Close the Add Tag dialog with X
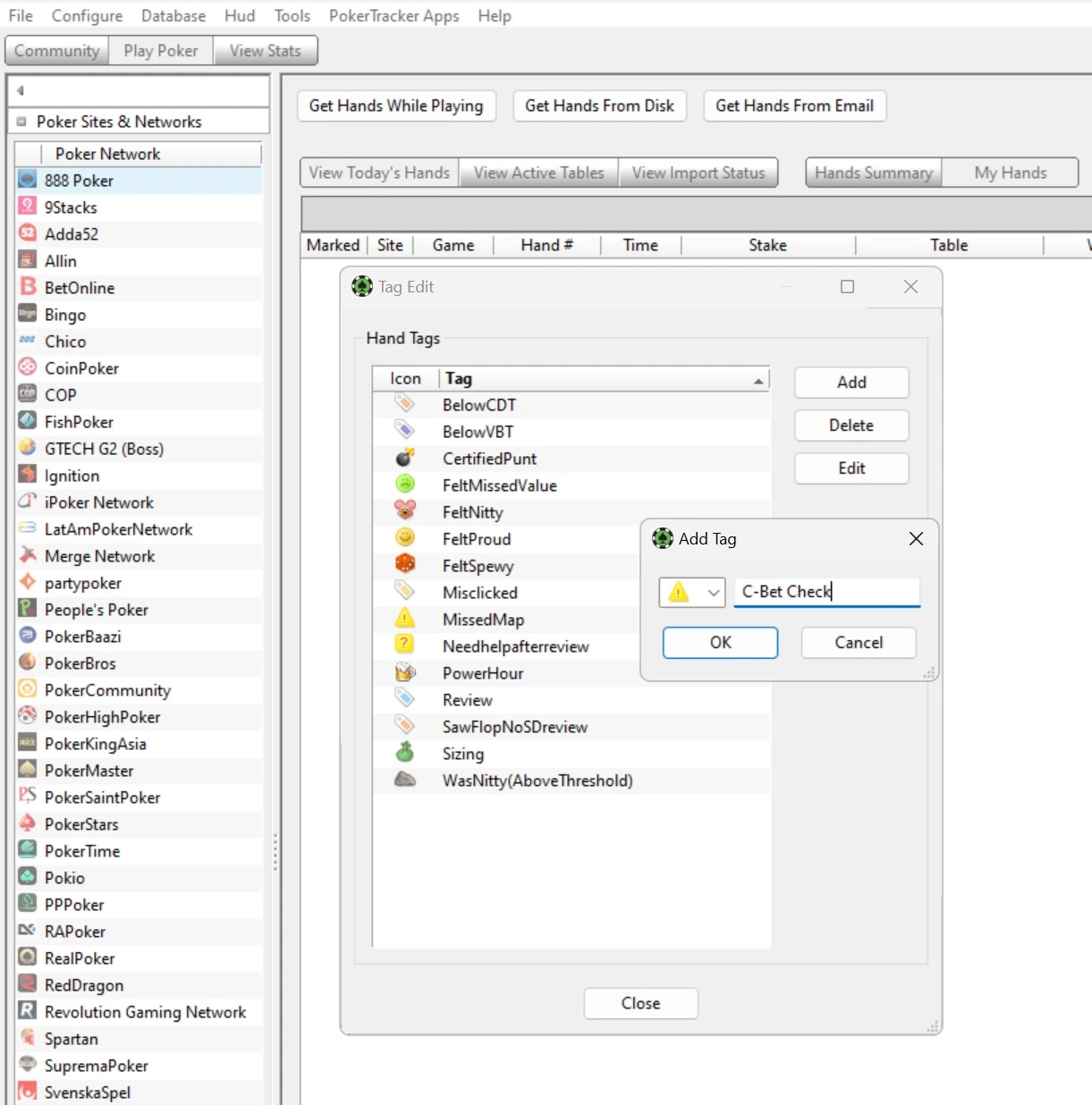The image size is (1092, 1105). (x=916, y=538)
